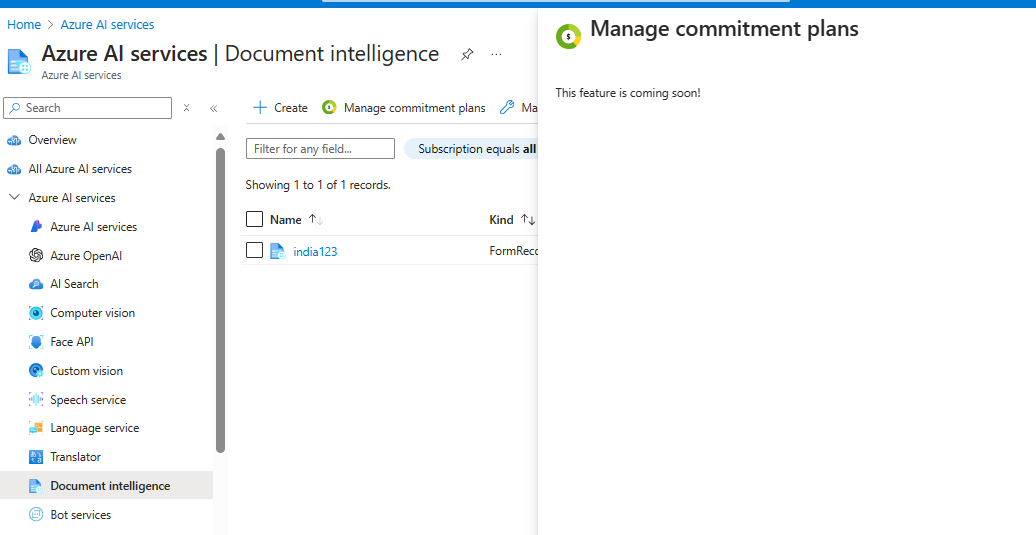Click the Document intelligence header icon

[x=19, y=61]
